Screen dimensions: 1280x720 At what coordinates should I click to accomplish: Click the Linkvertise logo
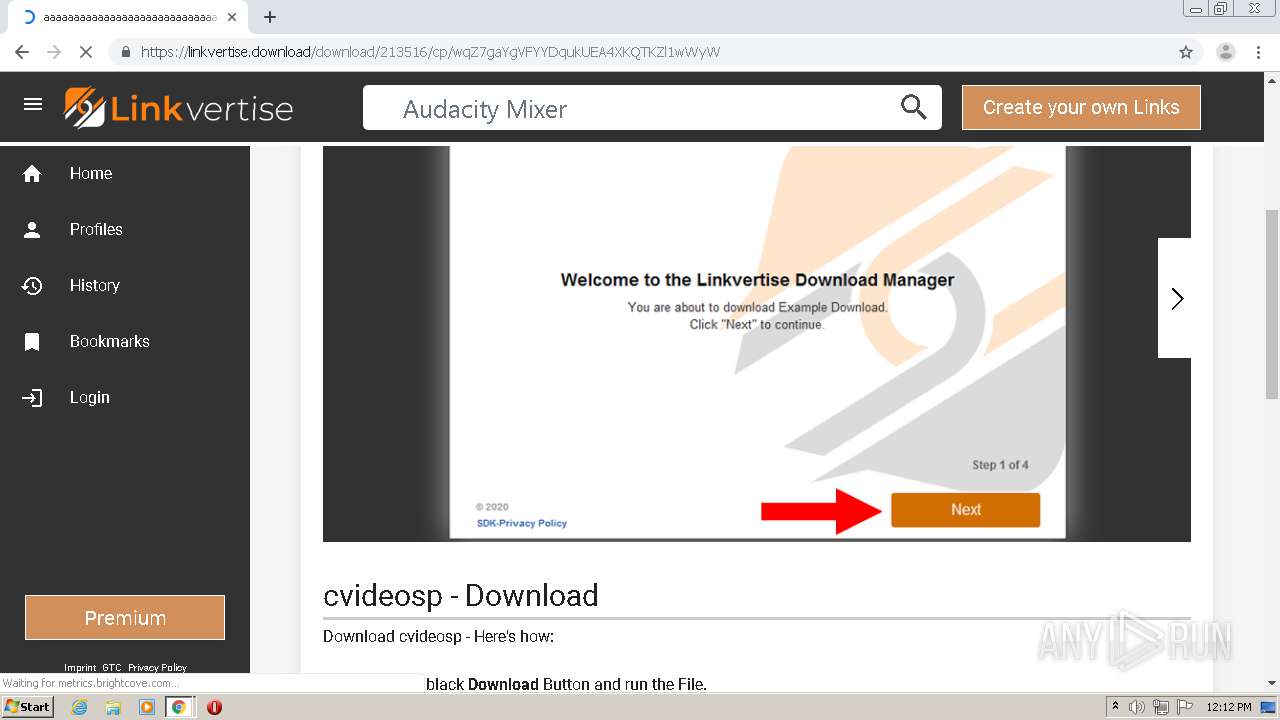point(179,108)
